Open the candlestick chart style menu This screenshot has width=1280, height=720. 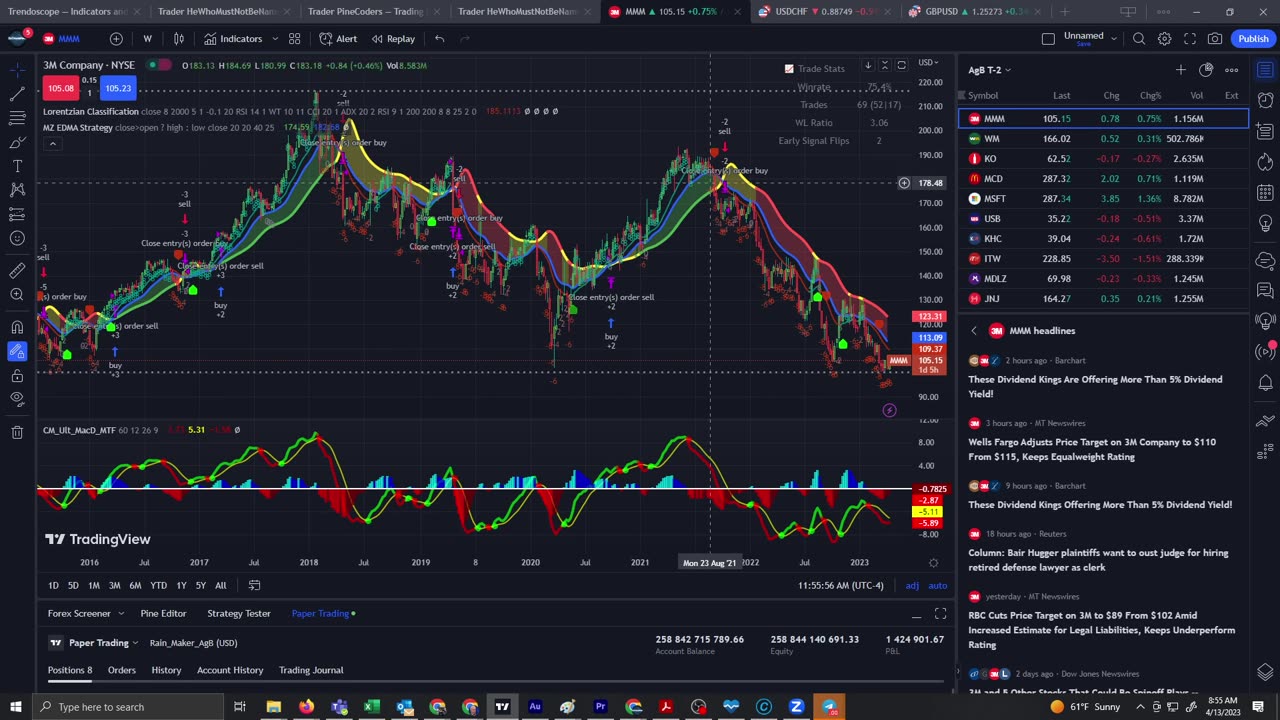coord(179,39)
